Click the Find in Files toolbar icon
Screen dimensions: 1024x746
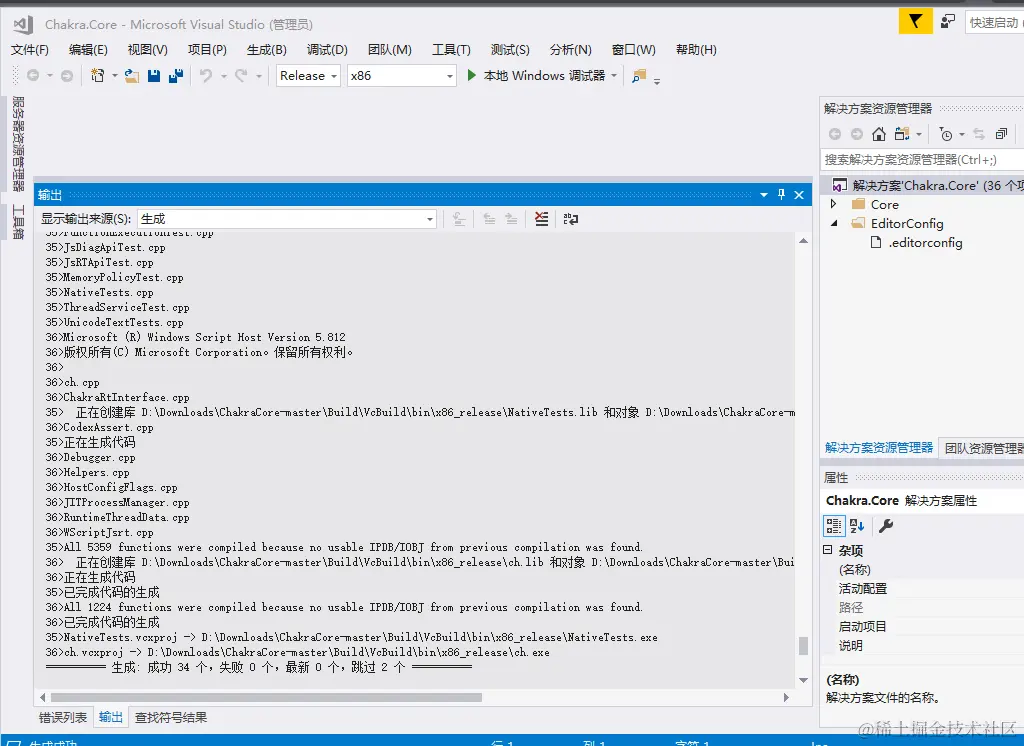pyautogui.click(x=639, y=76)
